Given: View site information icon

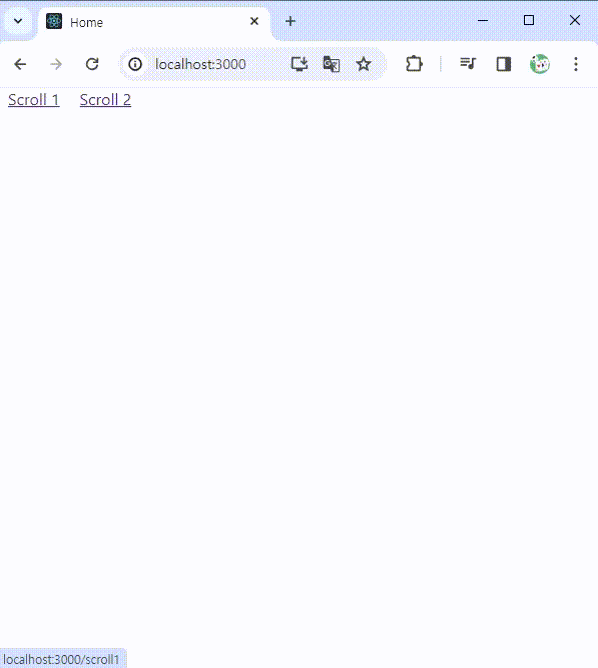Looking at the screenshot, I should coord(135,64).
